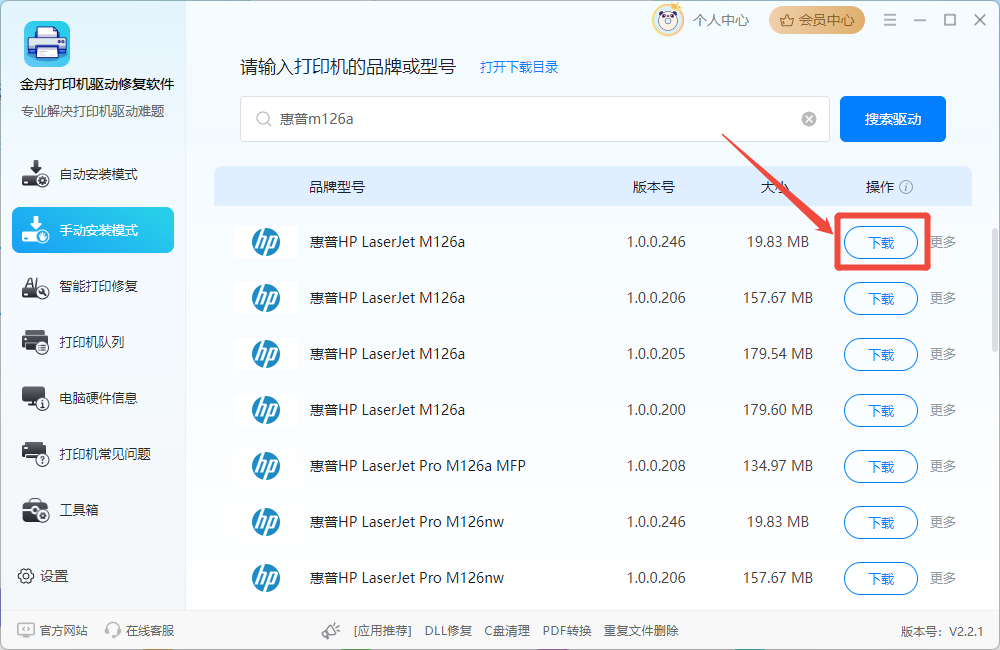
Task: Click HP logo of version 1.0.0.205 row
Action: point(266,354)
